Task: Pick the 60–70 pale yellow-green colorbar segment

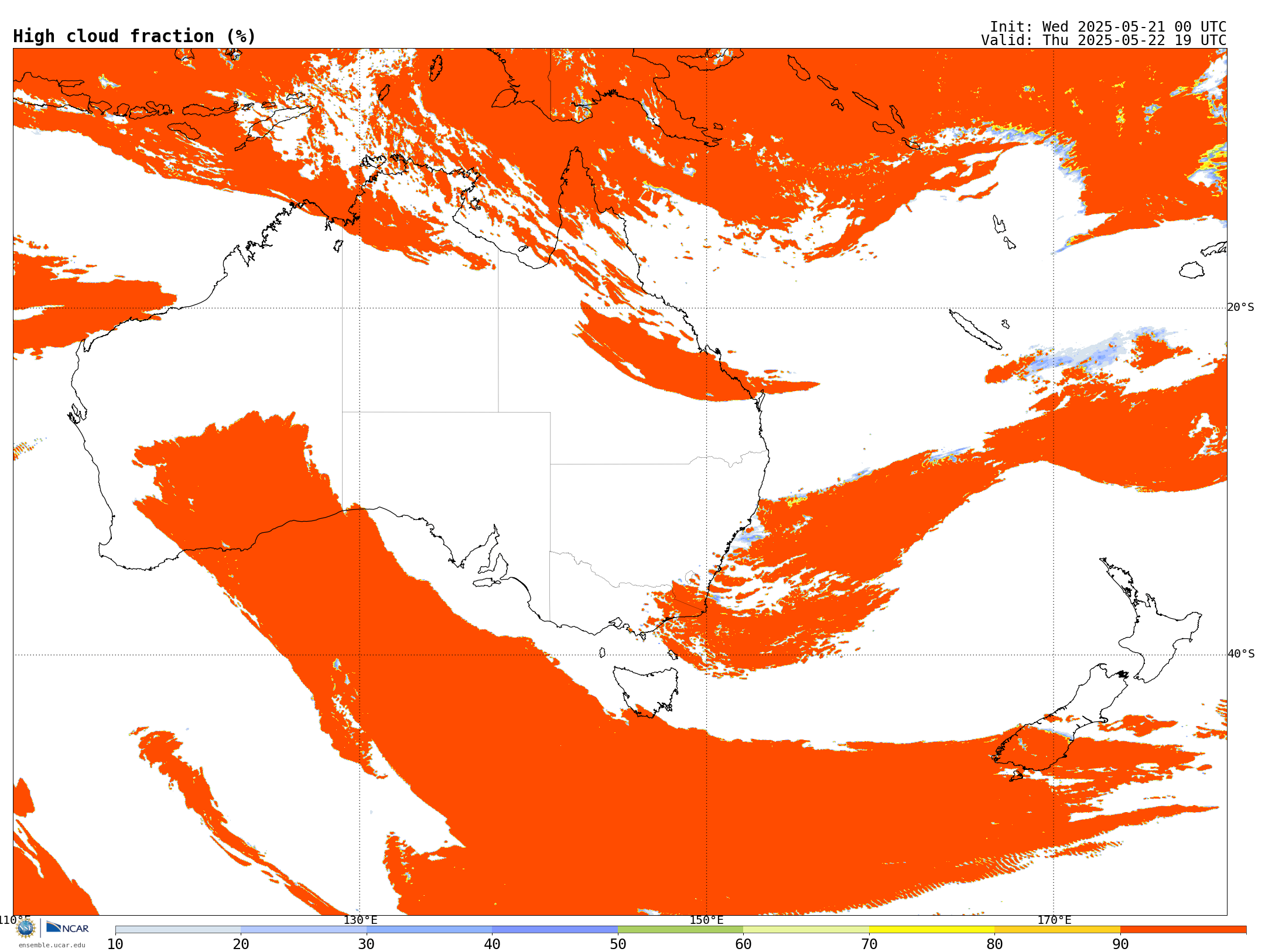Action: pyautogui.click(x=806, y=930)
